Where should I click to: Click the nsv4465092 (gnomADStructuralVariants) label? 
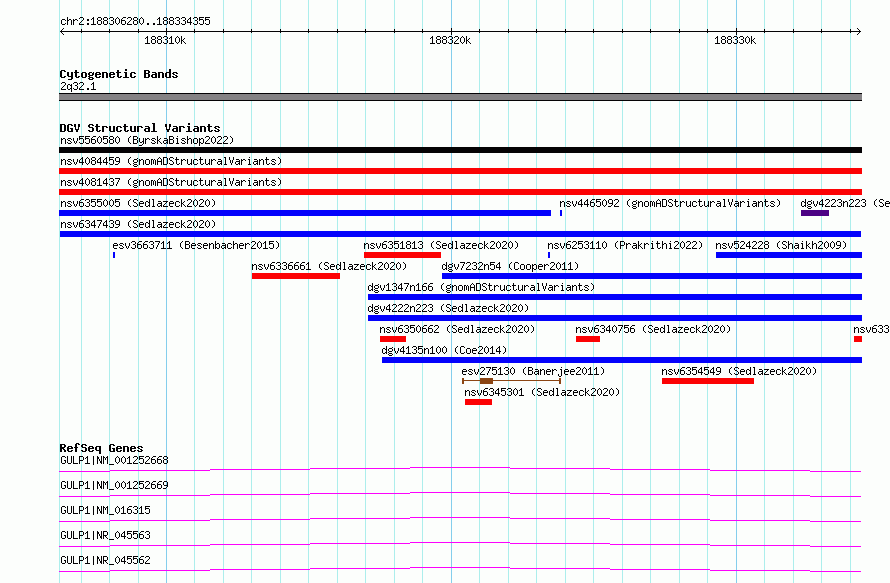(x=670, y=203)
